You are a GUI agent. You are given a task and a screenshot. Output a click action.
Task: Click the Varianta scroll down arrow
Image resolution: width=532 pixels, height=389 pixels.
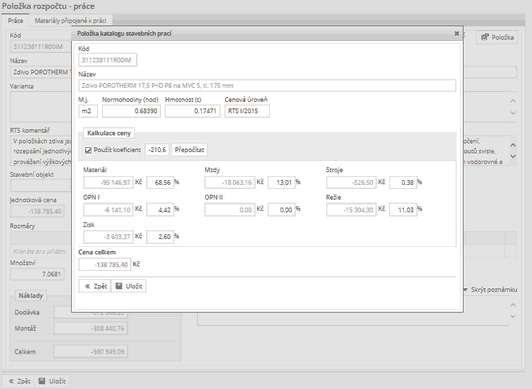pyautogui.click(x=513, y=112)
